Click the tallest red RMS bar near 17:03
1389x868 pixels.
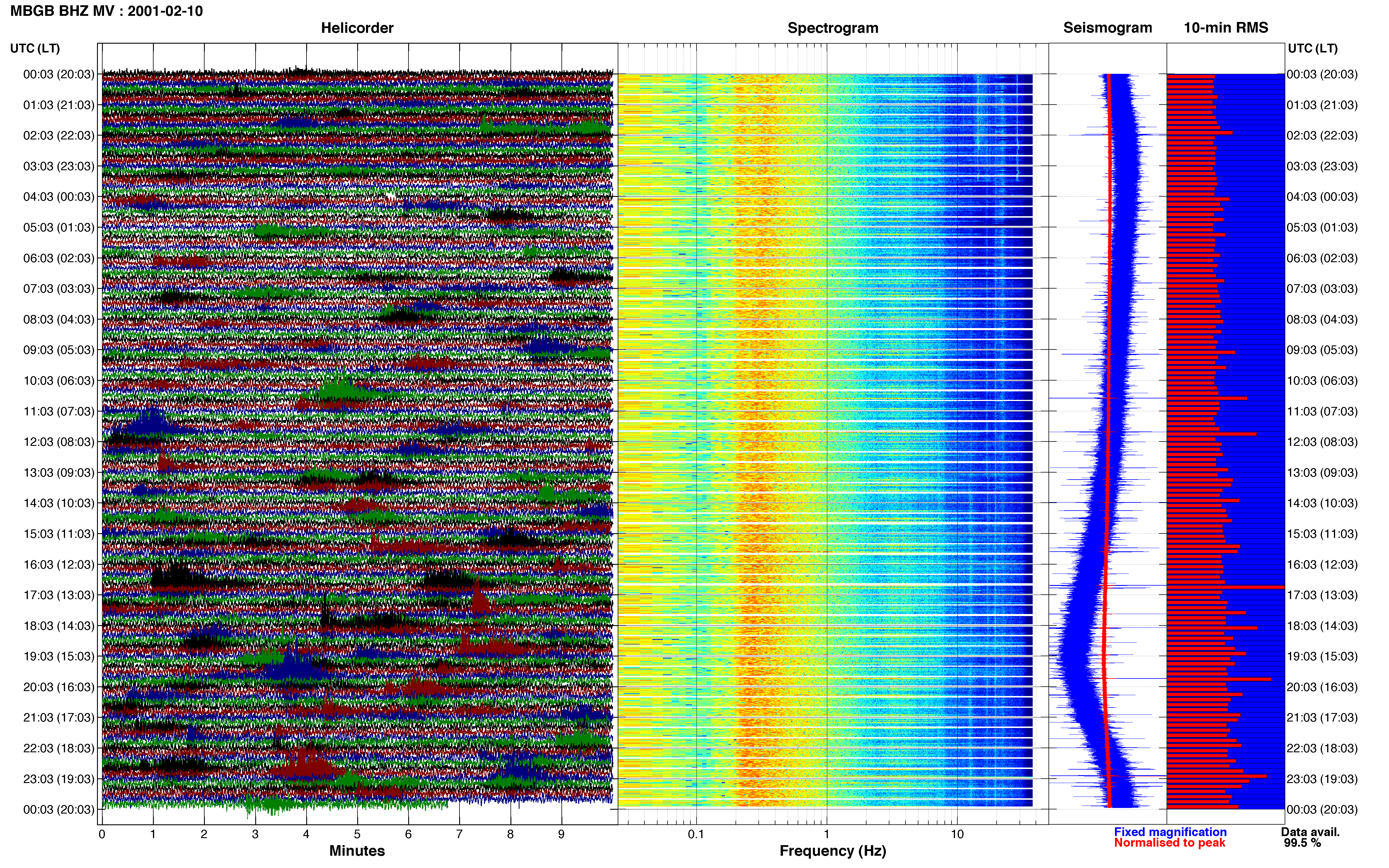click(x=1225, y=587)
